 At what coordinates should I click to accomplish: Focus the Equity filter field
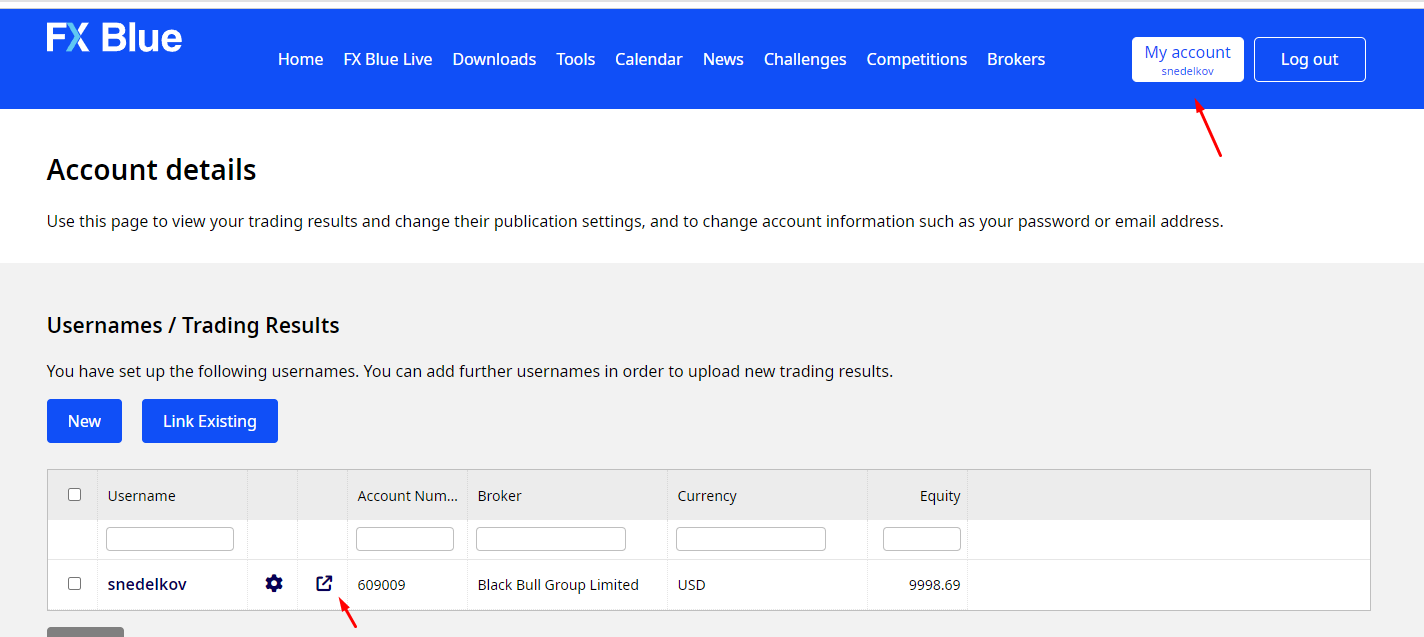coord(922,539)
